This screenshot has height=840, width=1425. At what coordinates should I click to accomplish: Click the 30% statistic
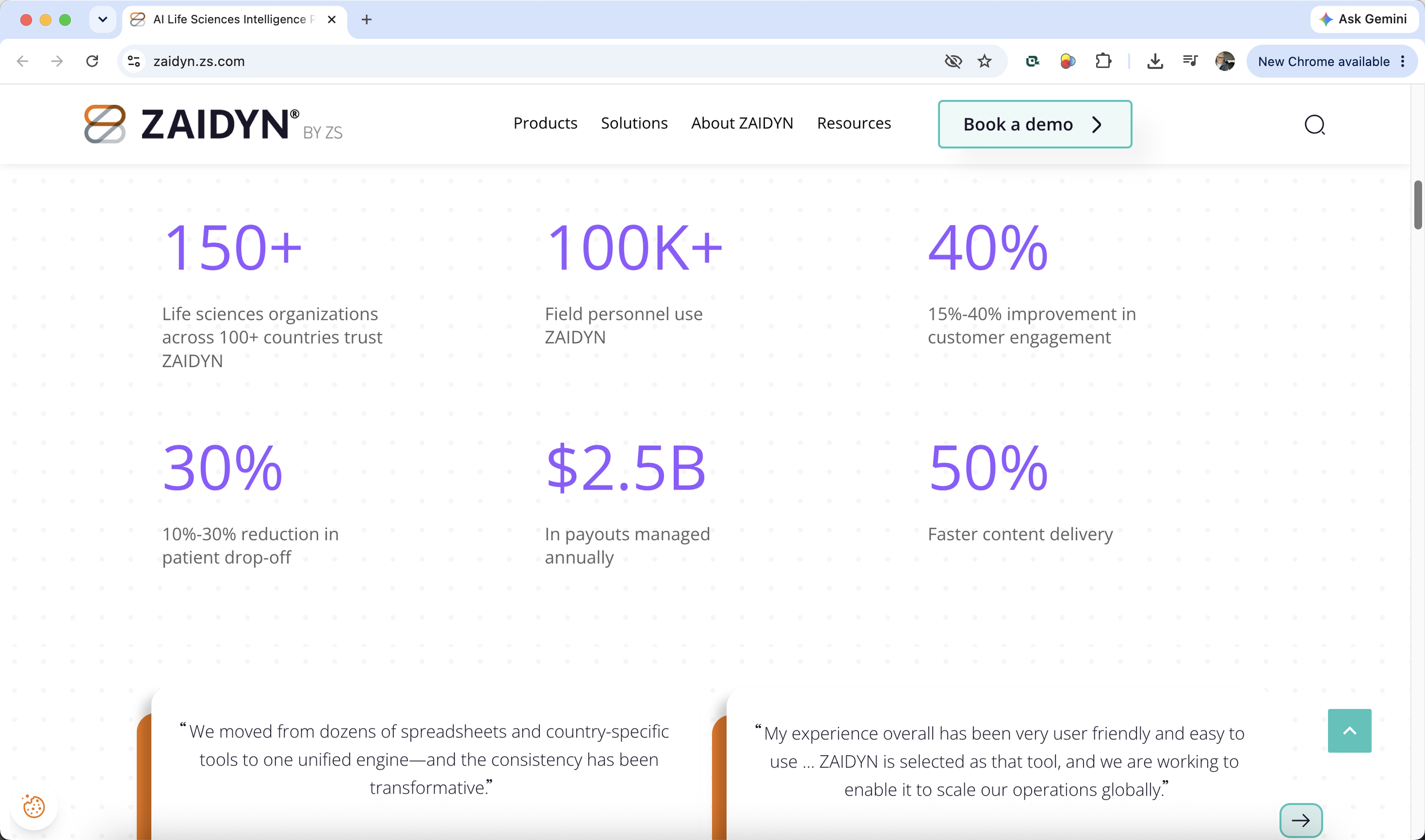click(x=222, y=467)
